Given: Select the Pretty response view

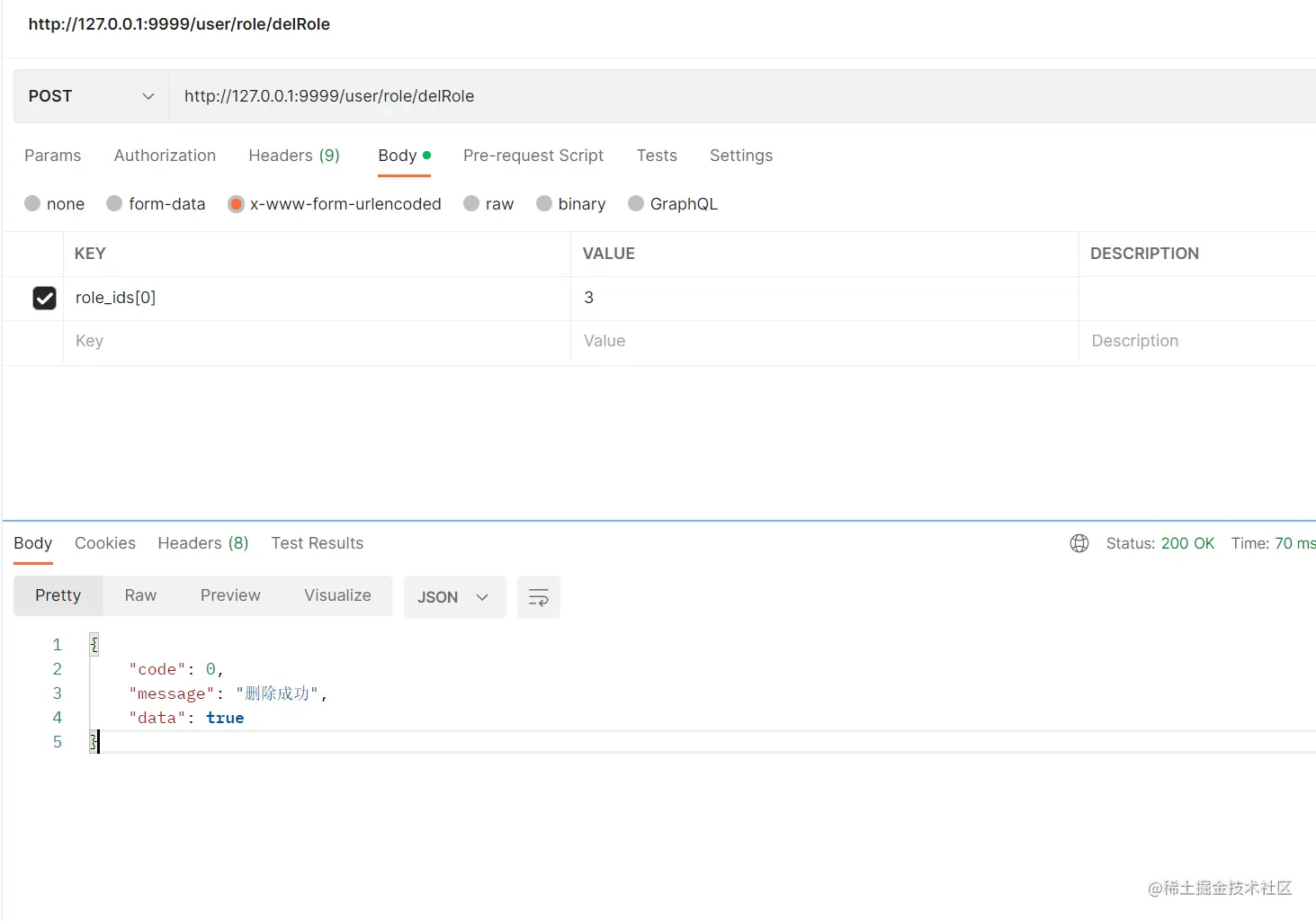Looking at the screenshot, I should 58,595.
